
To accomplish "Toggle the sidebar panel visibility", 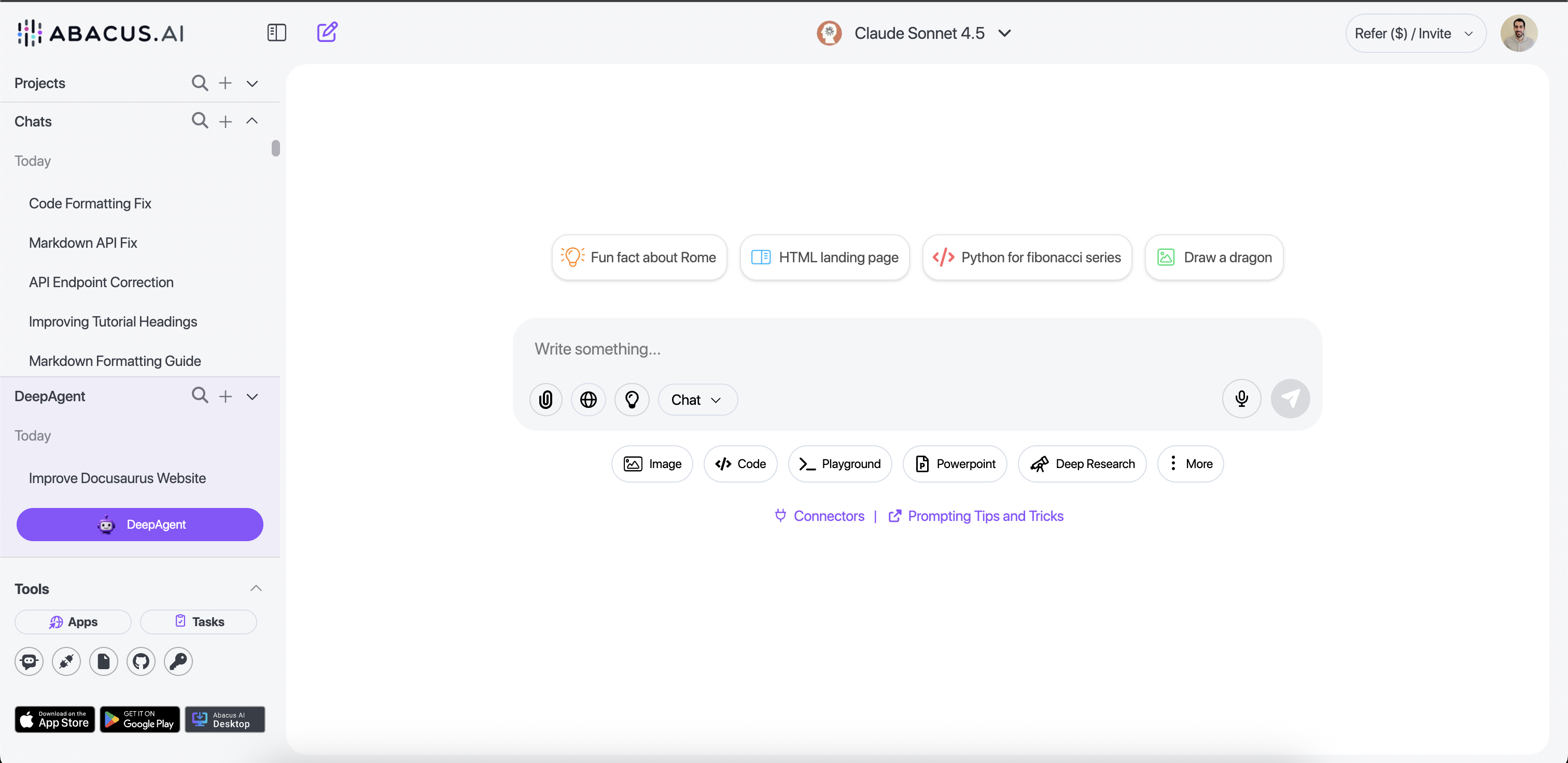I will pyautogui.click(x=276, y=32).
